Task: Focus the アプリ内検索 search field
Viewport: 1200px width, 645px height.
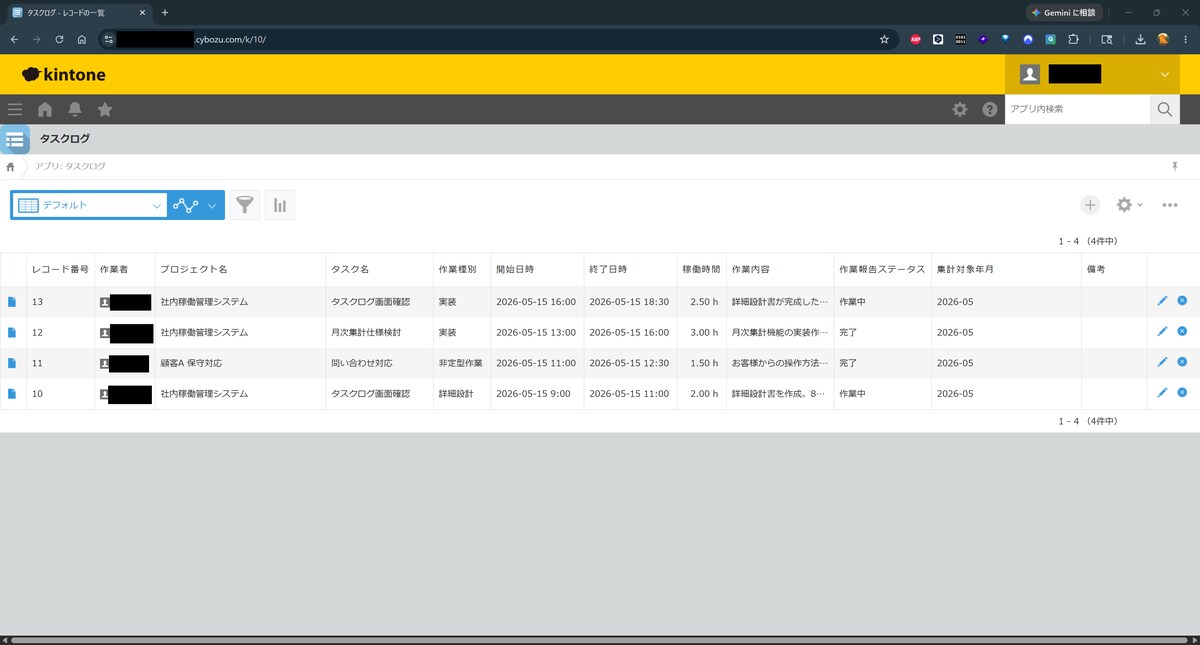Action: pos(1077,109)
